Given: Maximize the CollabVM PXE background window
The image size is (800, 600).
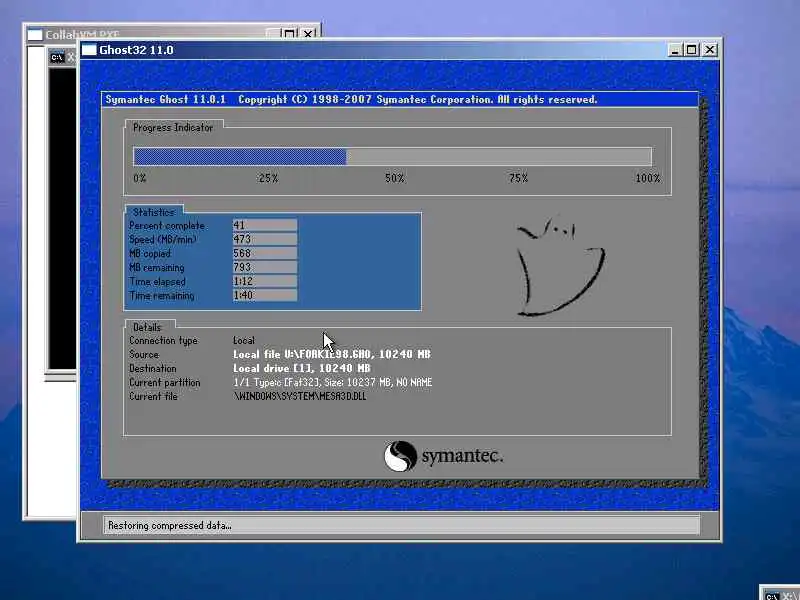Looking at the screenshot, I should pyautogui.click(x=289, y=34).
